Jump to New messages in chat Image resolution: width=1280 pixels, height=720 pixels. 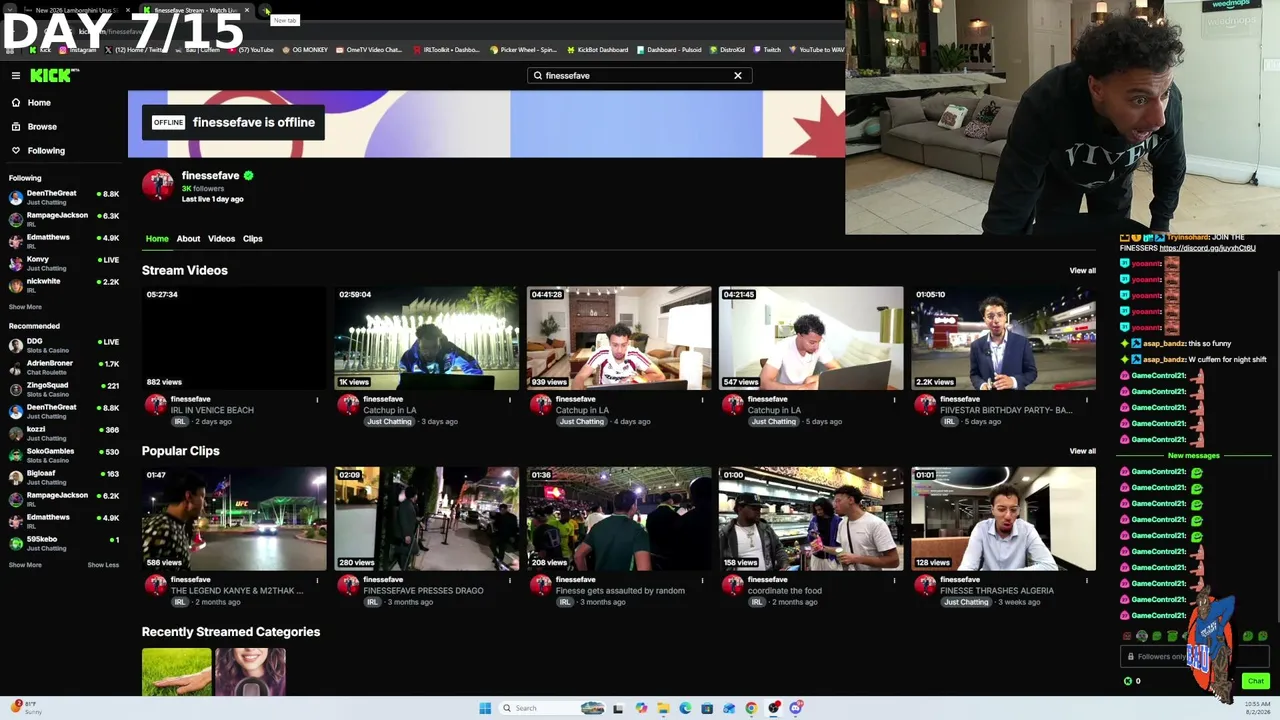(1194, 456)
